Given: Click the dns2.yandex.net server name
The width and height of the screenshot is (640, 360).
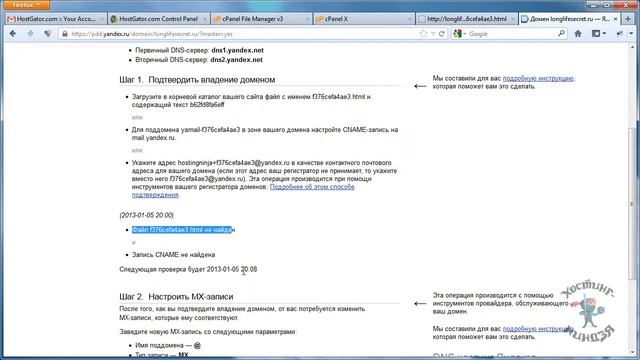Looking at the screenshot, I should [x=236, y=60].
